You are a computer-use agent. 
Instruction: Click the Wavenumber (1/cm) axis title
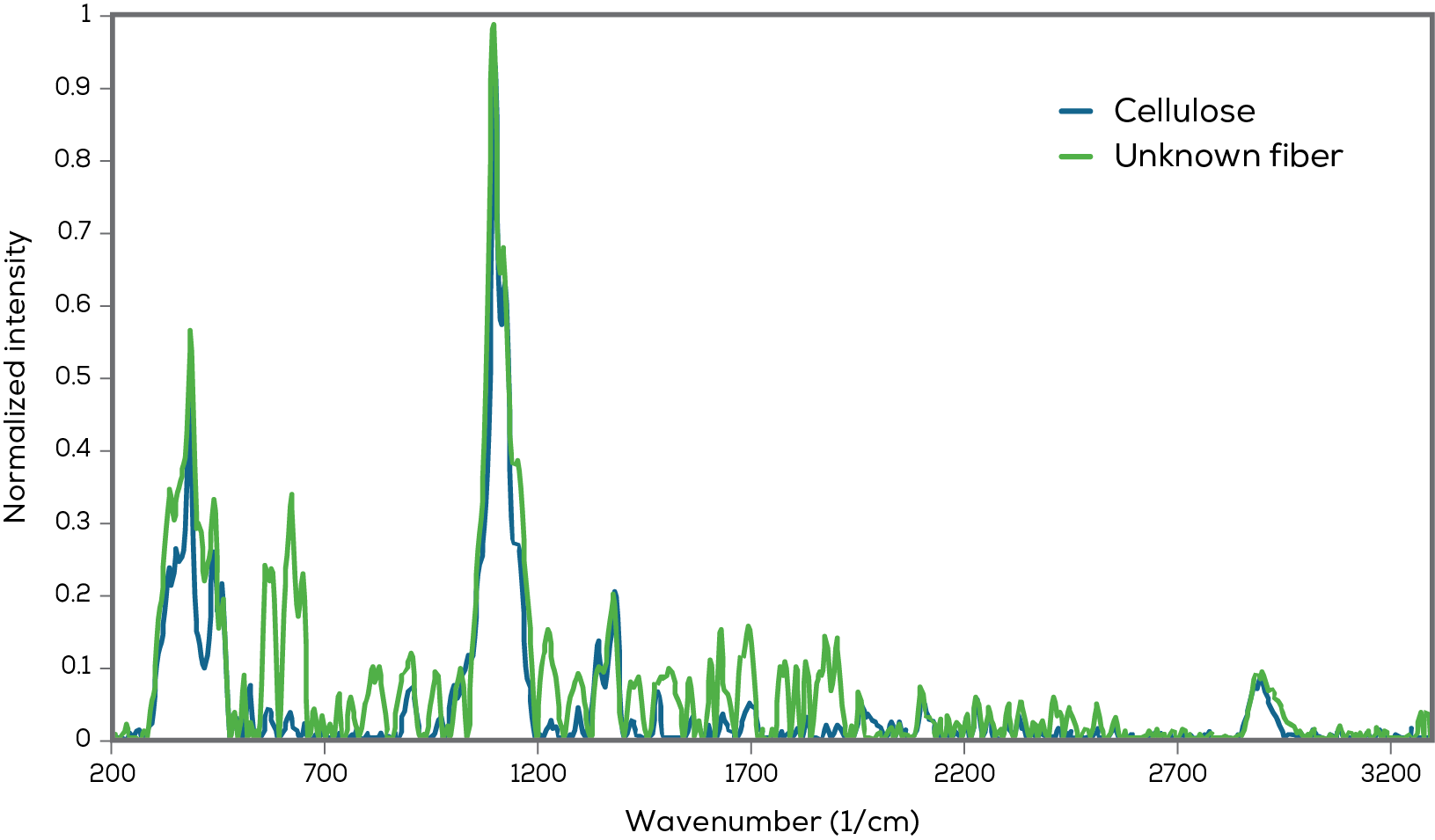(x=772, y=822)
